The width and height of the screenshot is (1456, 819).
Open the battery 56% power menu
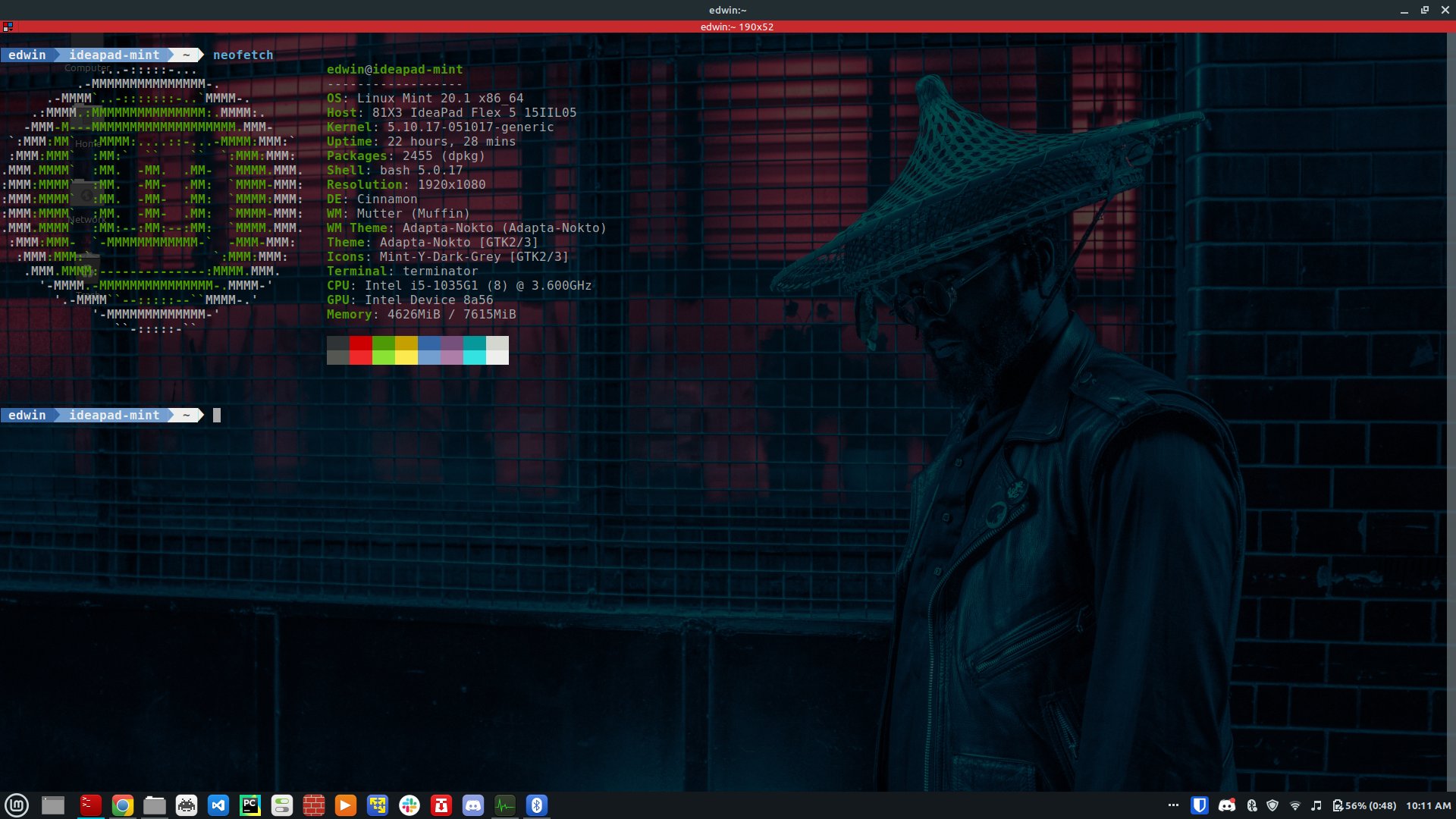coord(1364,805)
